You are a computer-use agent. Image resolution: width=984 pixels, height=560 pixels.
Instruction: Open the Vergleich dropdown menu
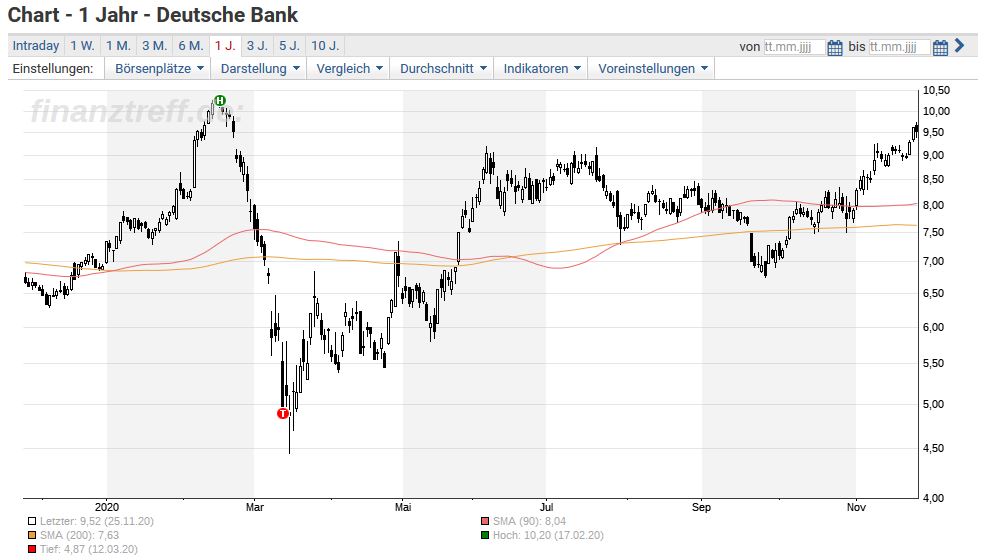350,68
